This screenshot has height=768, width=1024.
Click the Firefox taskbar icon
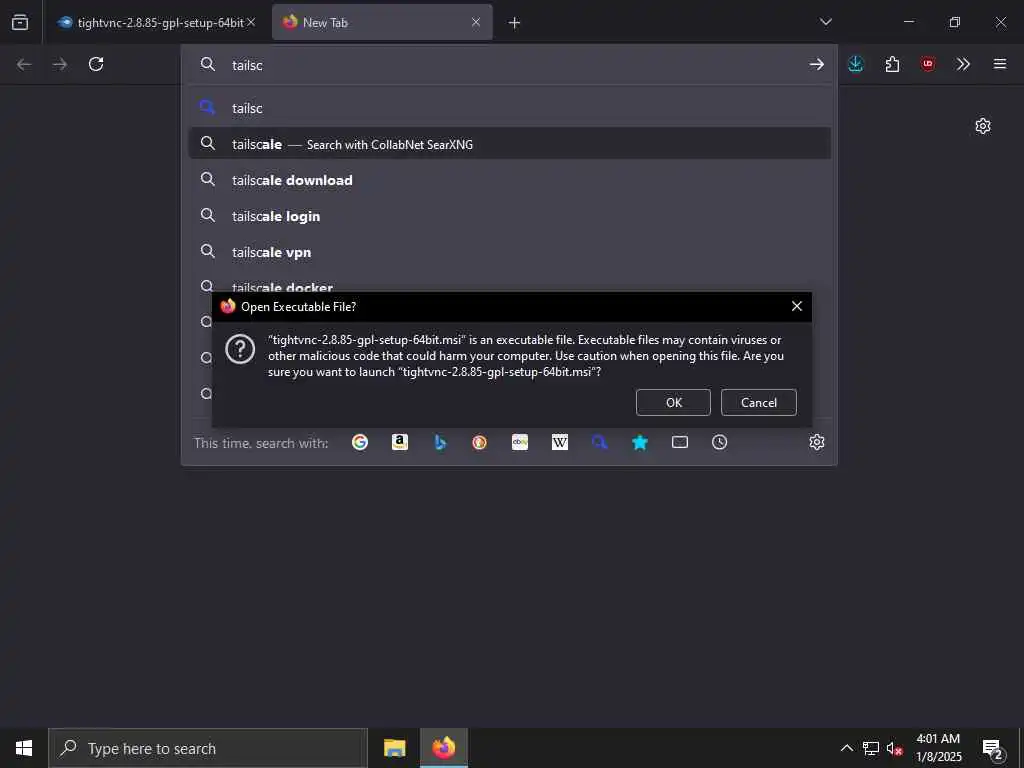tap(443, 748)
